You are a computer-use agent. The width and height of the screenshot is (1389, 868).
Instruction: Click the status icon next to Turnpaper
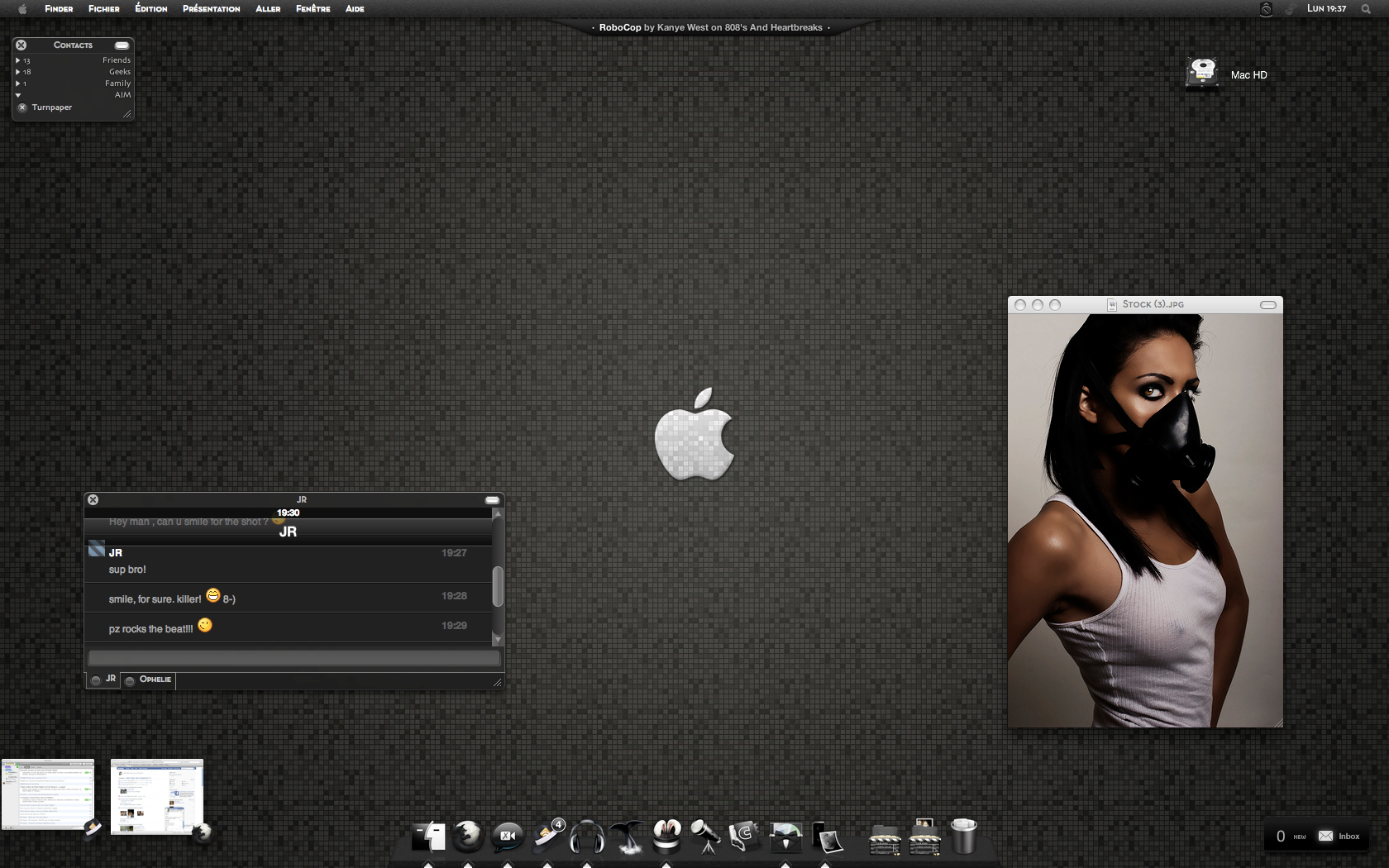point(22,107)
